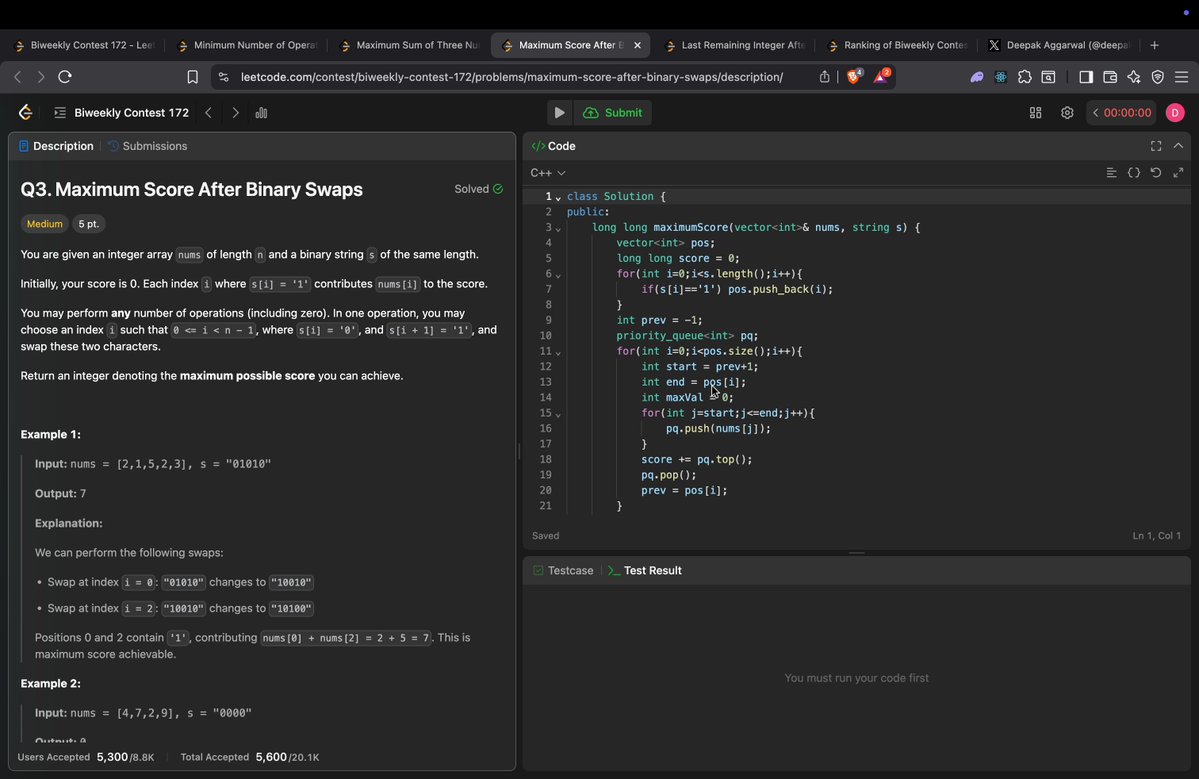Switch to the Description tab

(x=56, y=146)
